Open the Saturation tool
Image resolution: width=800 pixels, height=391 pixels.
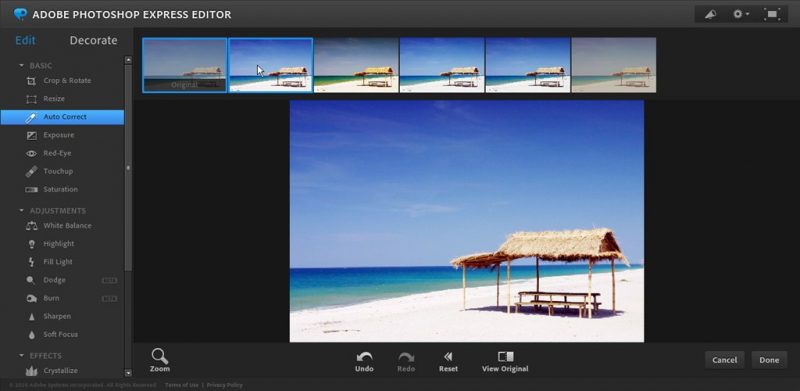tap(62, 189)
